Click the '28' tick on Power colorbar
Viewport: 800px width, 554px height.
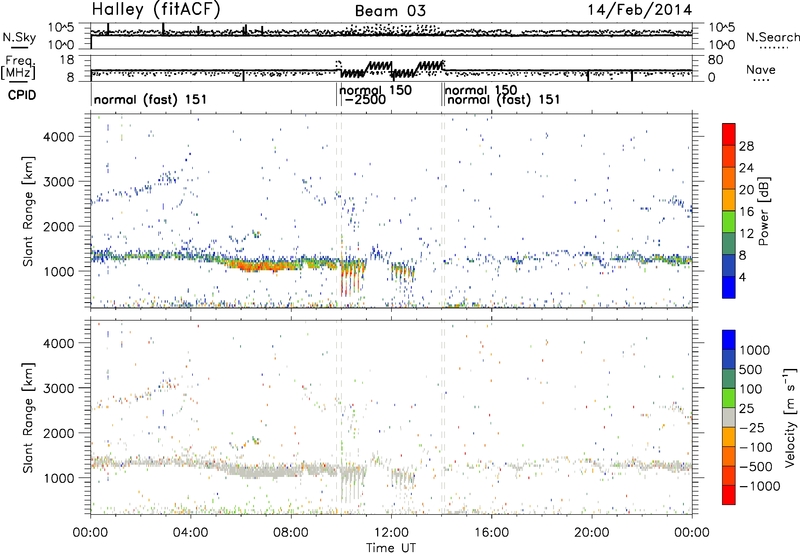[x=746, y=146]
